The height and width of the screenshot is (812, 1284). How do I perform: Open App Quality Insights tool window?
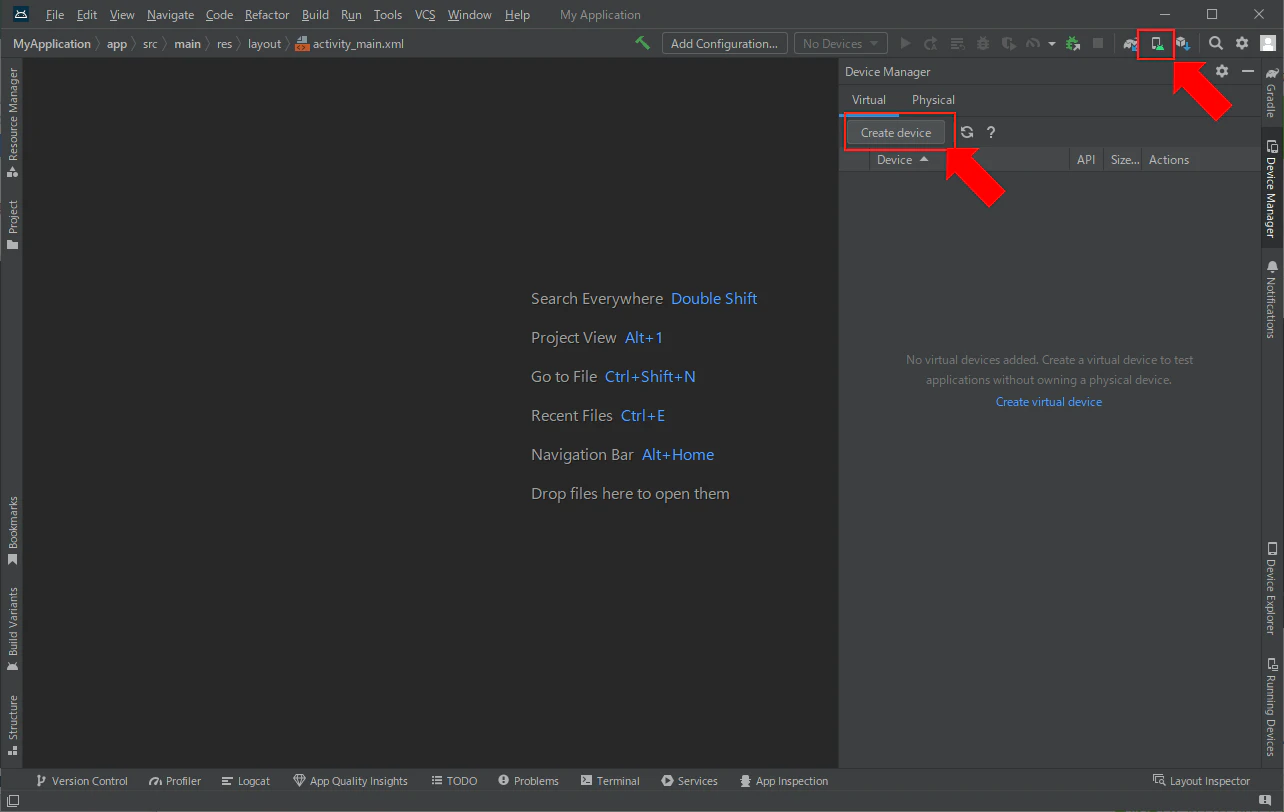click(x=351, y=781)
